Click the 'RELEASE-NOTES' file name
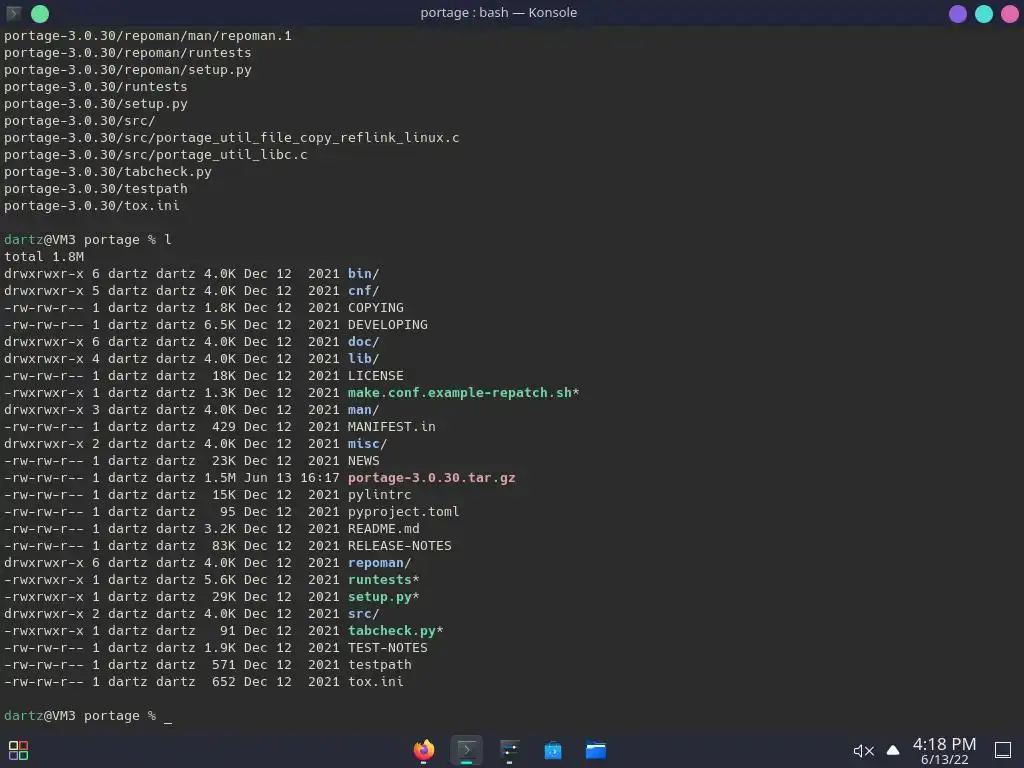Image resolution: width=1024 pixels, height=768 pixels. (399, 545)
